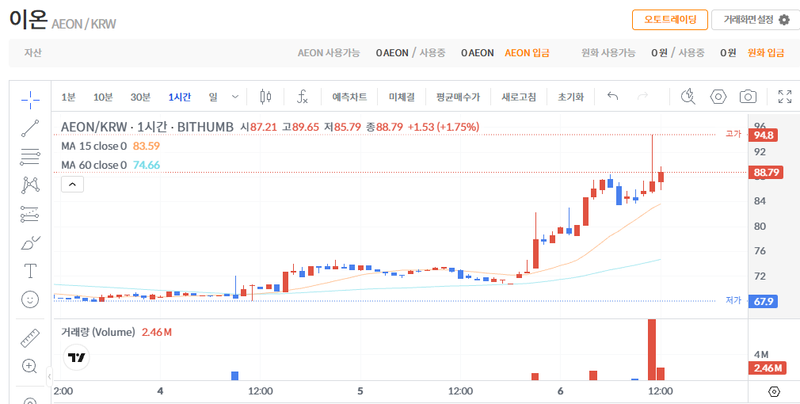Redo the chart action
The height and width of the screenshot is (404, 800).
(643, 96)
